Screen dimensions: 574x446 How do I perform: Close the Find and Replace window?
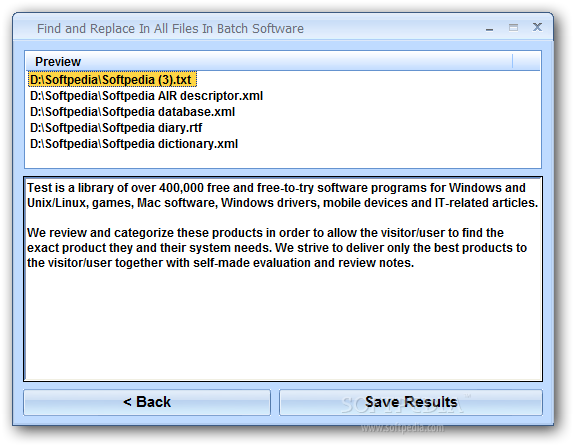click(537, 27)
